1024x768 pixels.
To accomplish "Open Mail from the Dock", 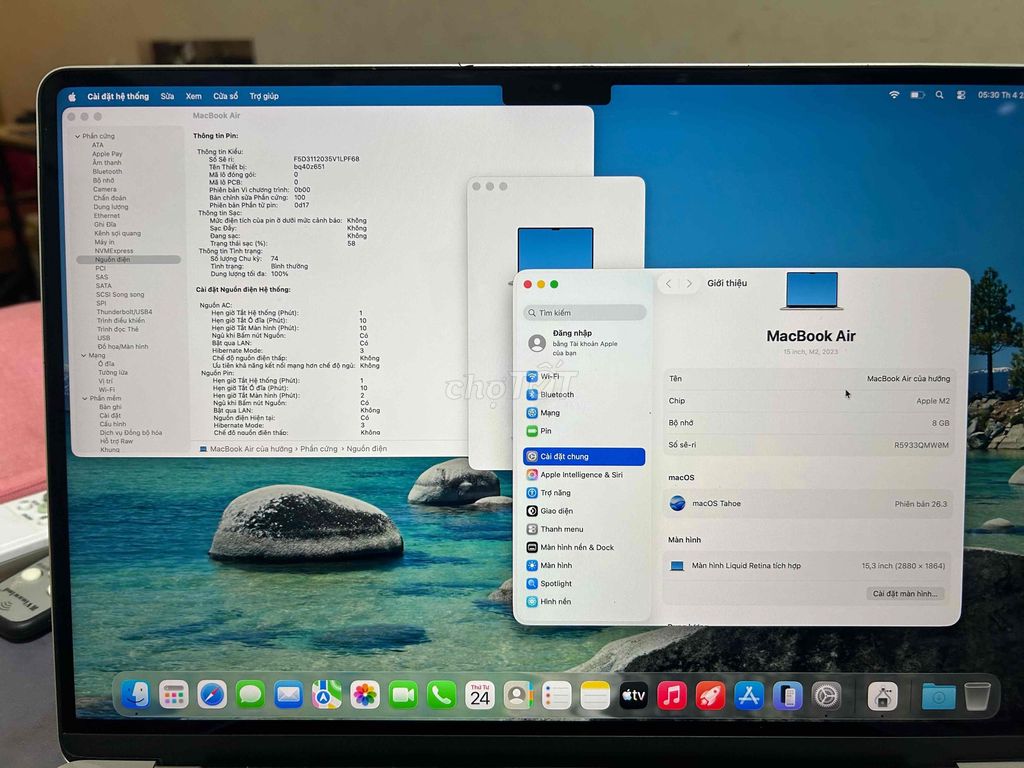I will [288, 696].
